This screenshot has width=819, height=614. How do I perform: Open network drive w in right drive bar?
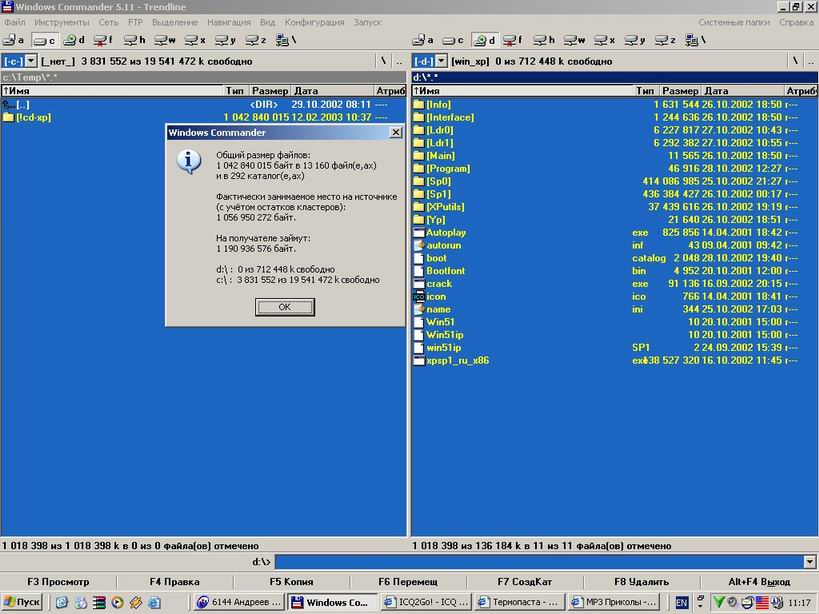(x=575, y=40)
